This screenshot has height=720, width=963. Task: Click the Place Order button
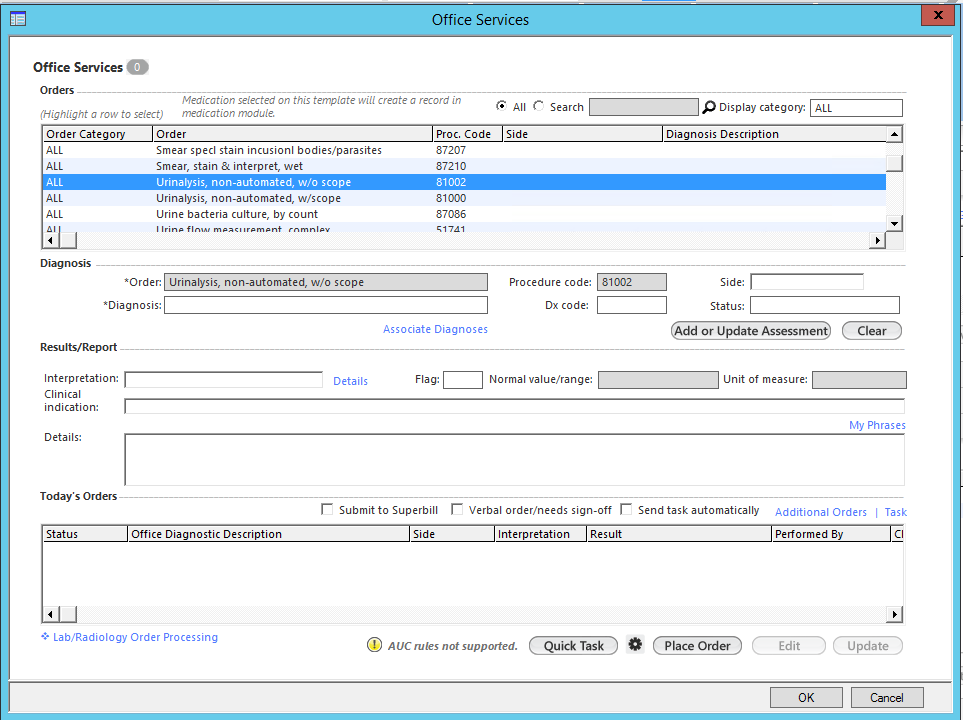tap(697, 646)
